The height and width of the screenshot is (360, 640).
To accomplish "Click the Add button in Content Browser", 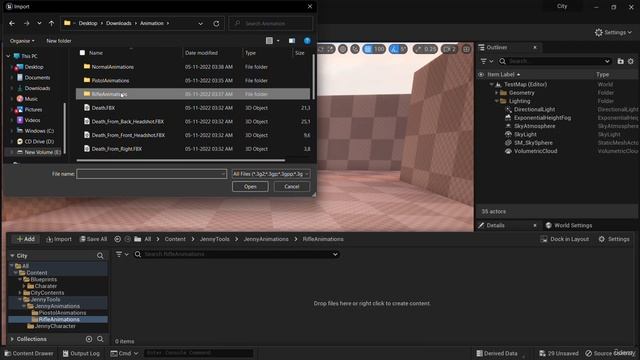I will (x=26, y=239).
